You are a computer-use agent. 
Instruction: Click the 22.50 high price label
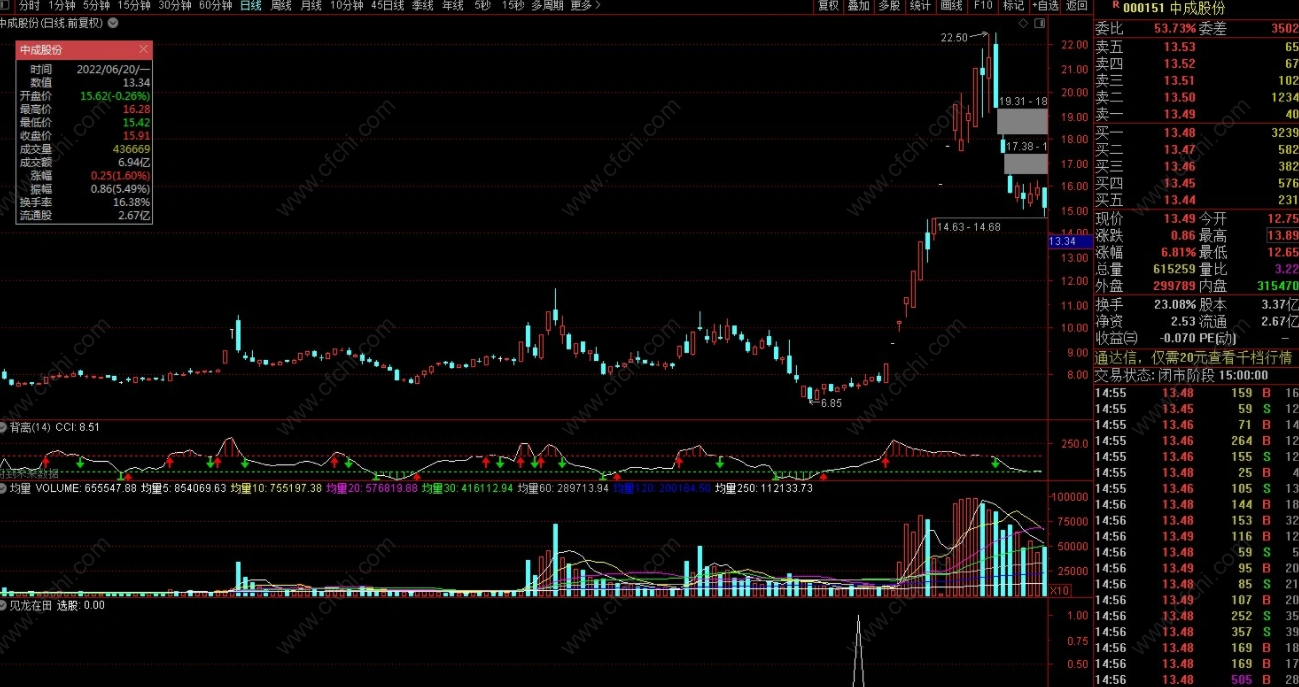(x=954, y=37)
